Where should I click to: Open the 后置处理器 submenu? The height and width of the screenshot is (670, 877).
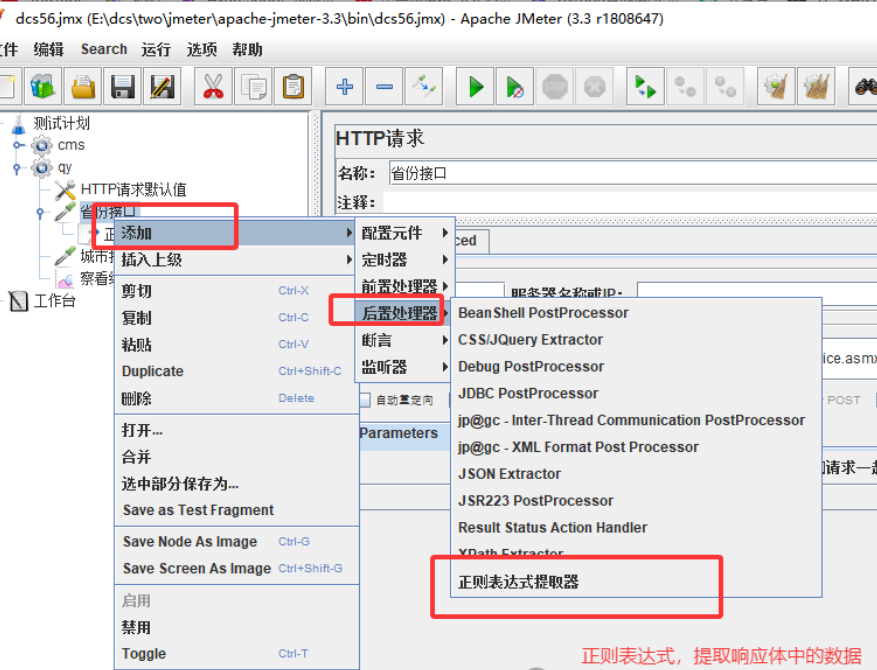point(403,313)
